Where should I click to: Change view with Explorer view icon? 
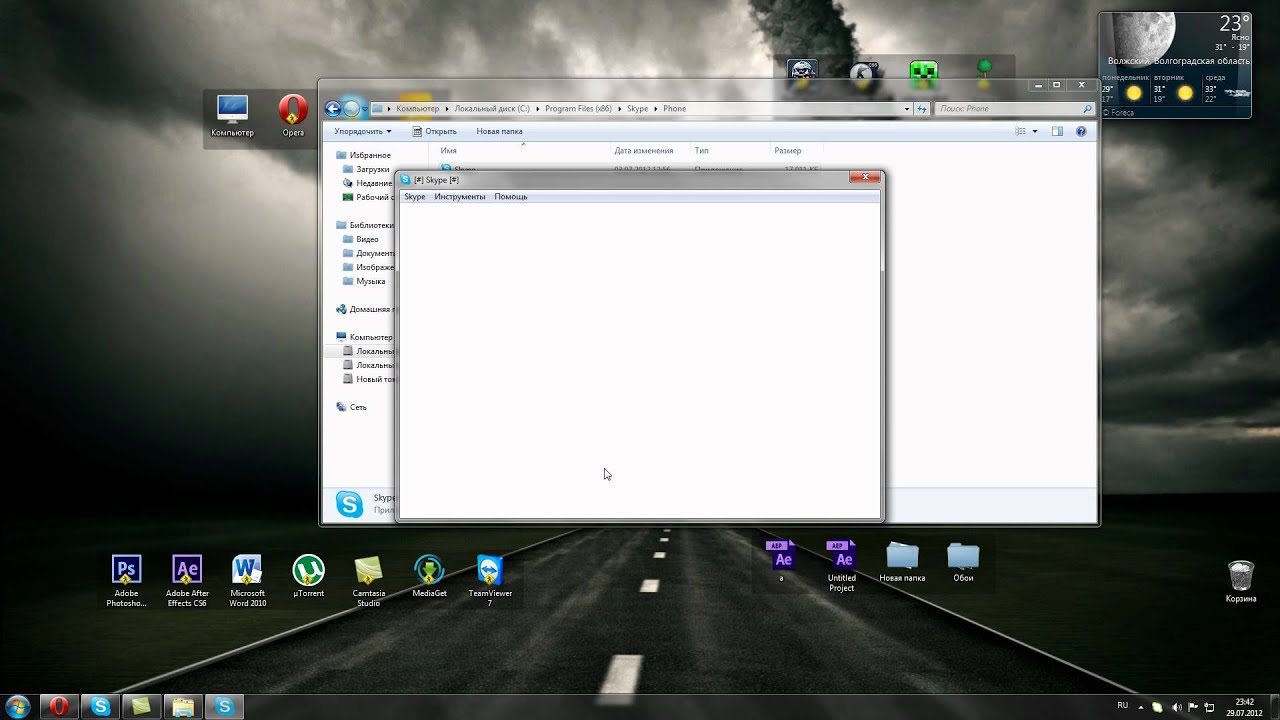tap(1021, 131)
